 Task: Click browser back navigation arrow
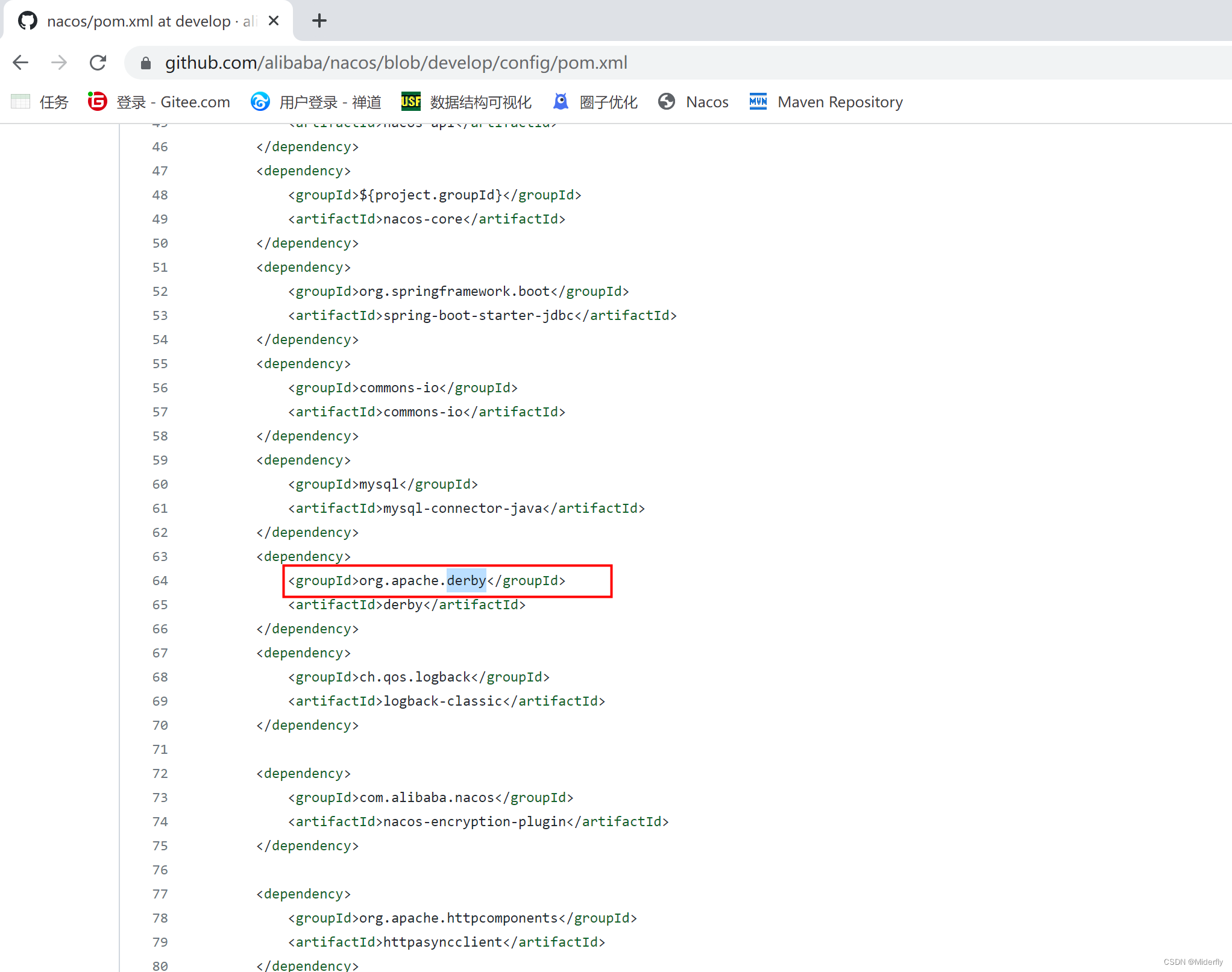tap(21, 62)
